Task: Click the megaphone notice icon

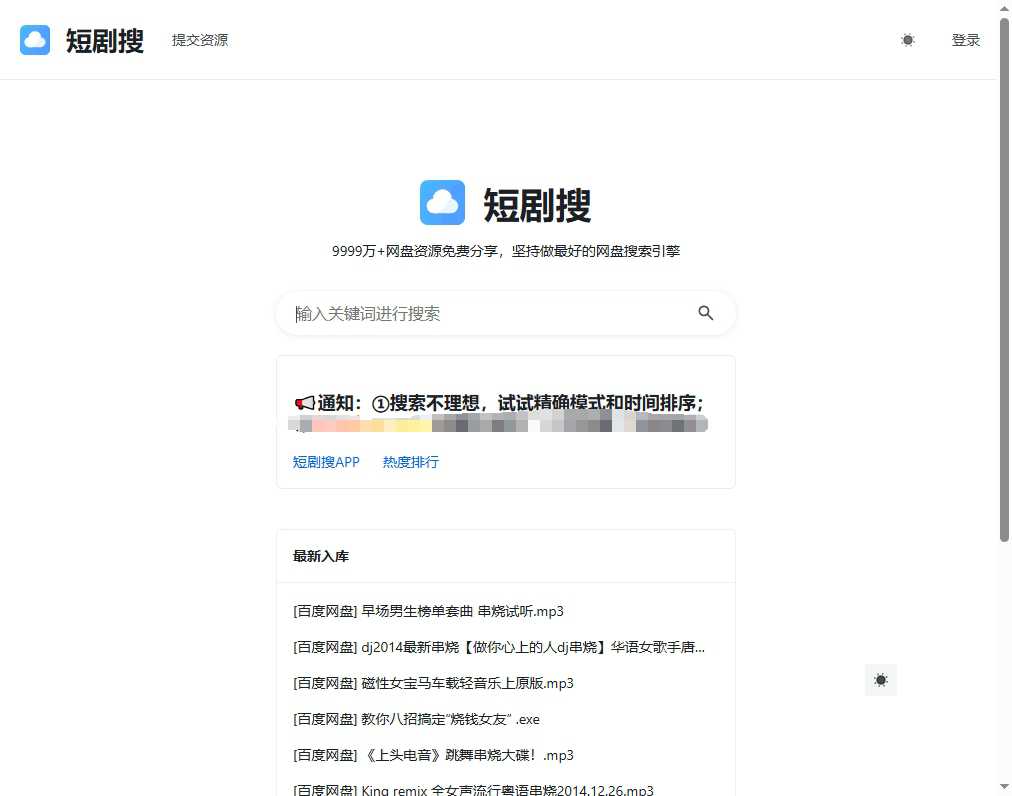Action: click(303, 402)
